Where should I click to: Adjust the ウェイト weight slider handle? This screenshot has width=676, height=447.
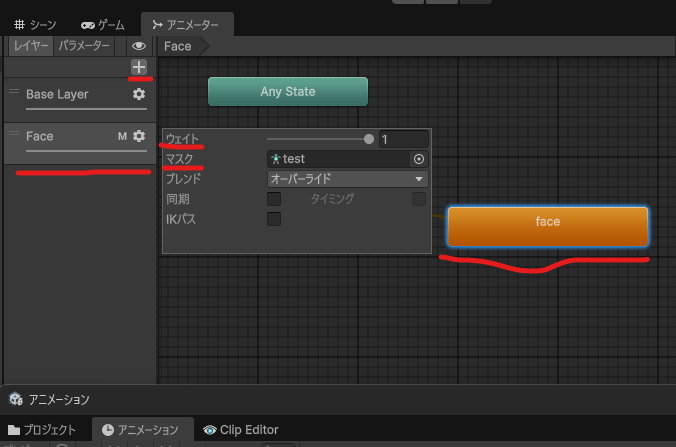369,139
